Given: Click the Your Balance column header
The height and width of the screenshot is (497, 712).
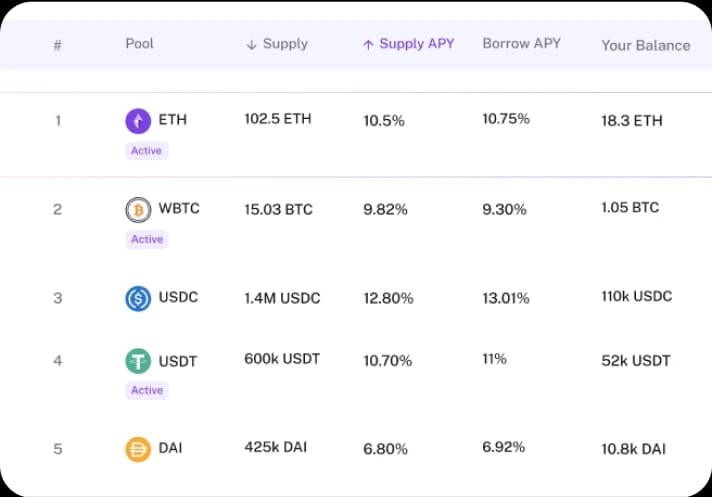Looking at the screenshot, I should (x=645, y=45).
